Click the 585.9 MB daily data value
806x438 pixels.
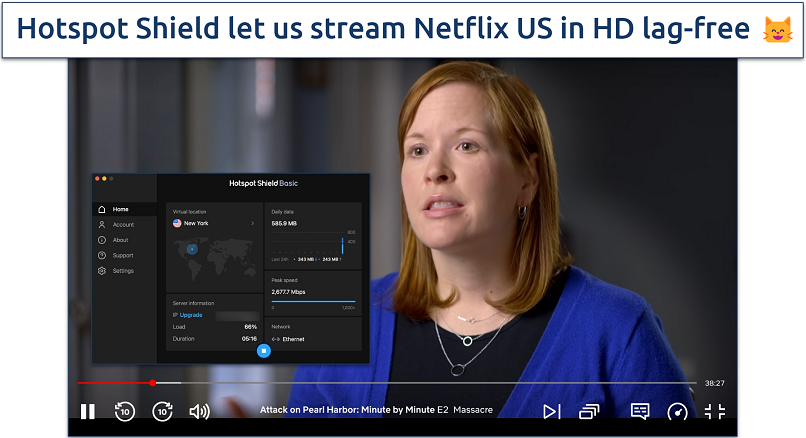click(x=284, y=224)
